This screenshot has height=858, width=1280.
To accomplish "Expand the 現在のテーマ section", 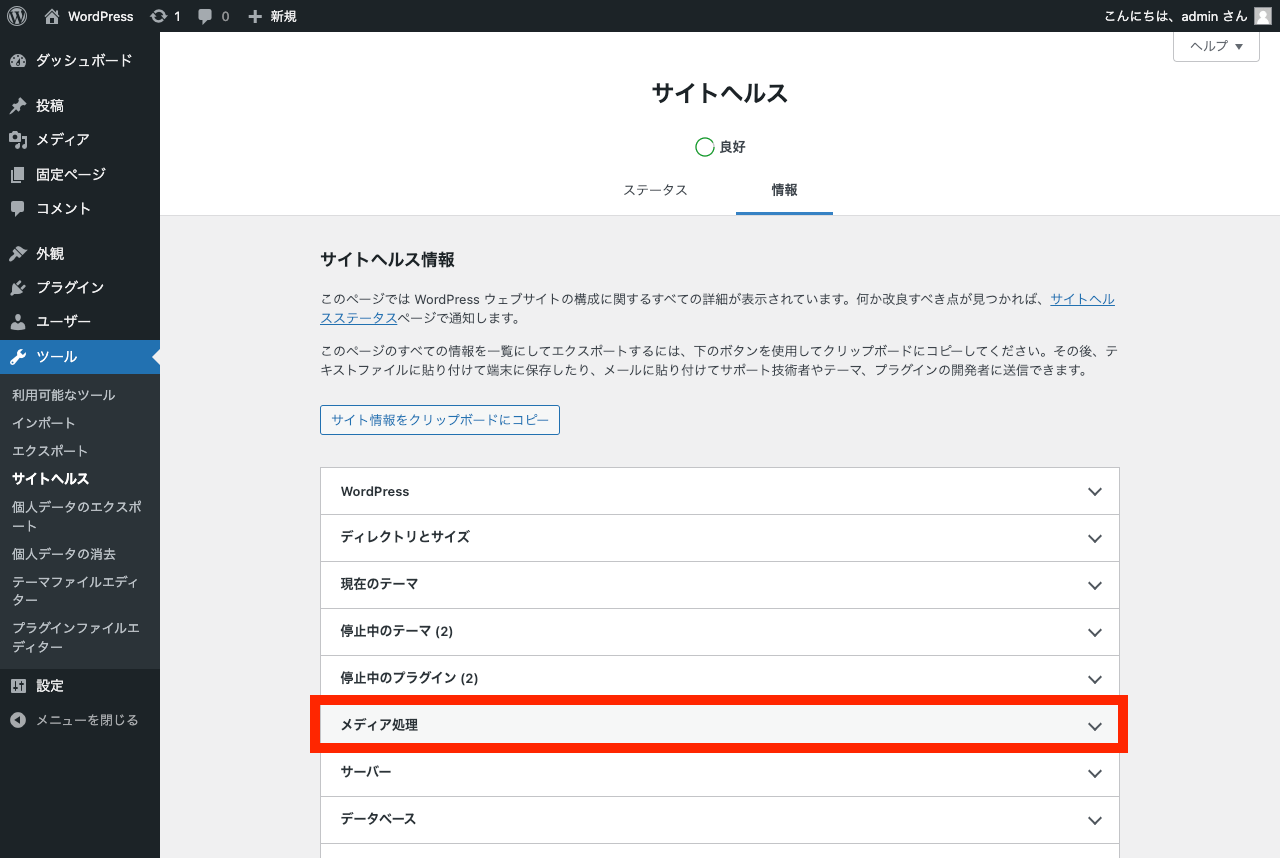I will tap(720, 585).
